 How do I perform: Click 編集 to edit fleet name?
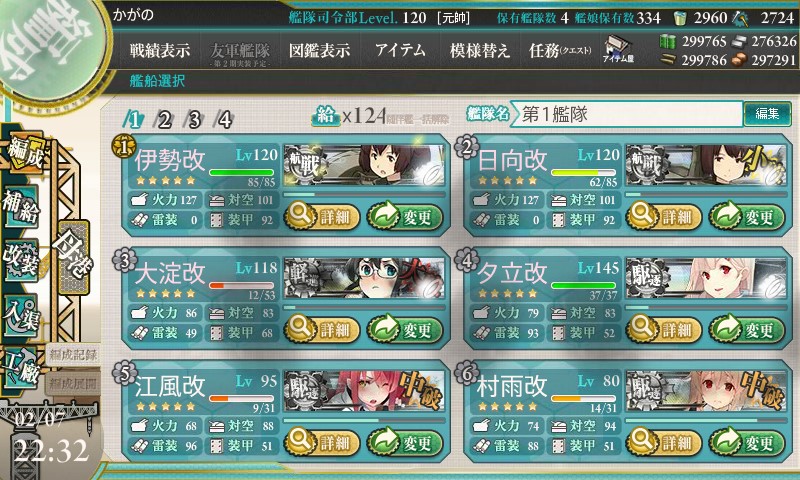coord(767,113)
